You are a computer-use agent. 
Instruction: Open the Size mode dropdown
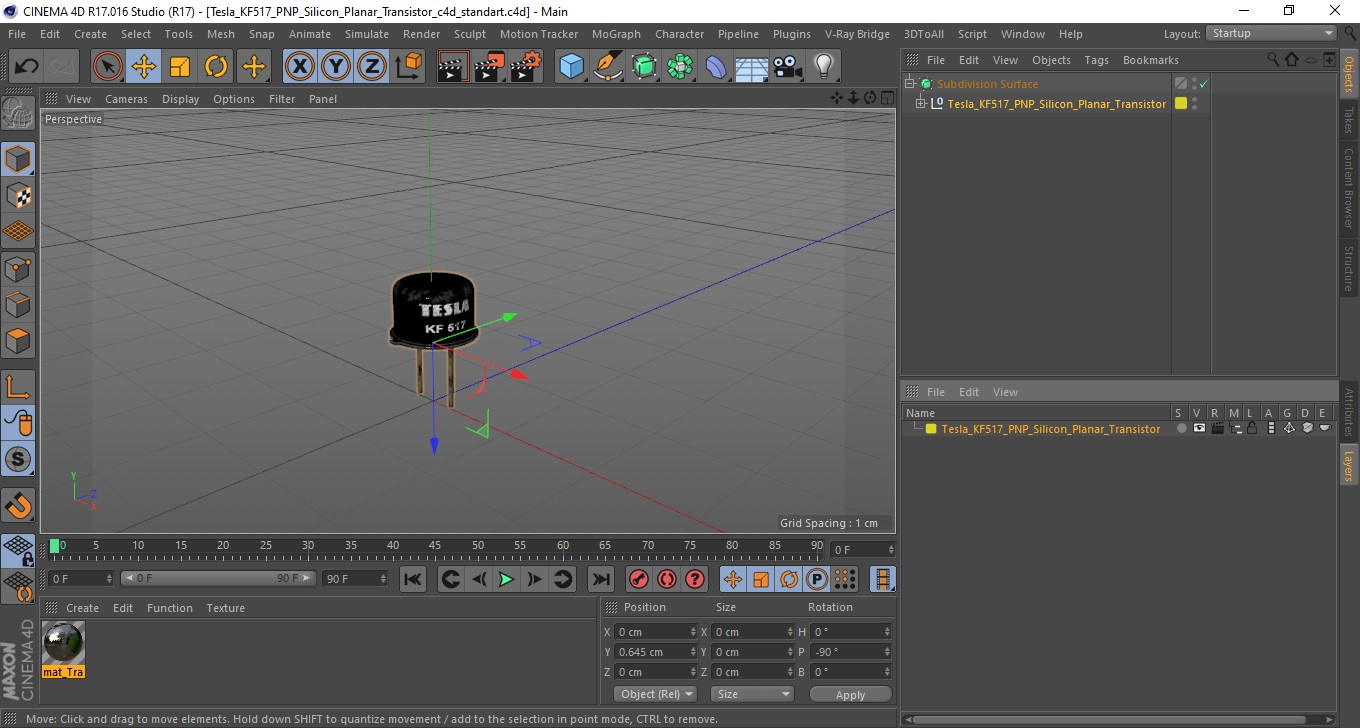click(x=752, y=694)
